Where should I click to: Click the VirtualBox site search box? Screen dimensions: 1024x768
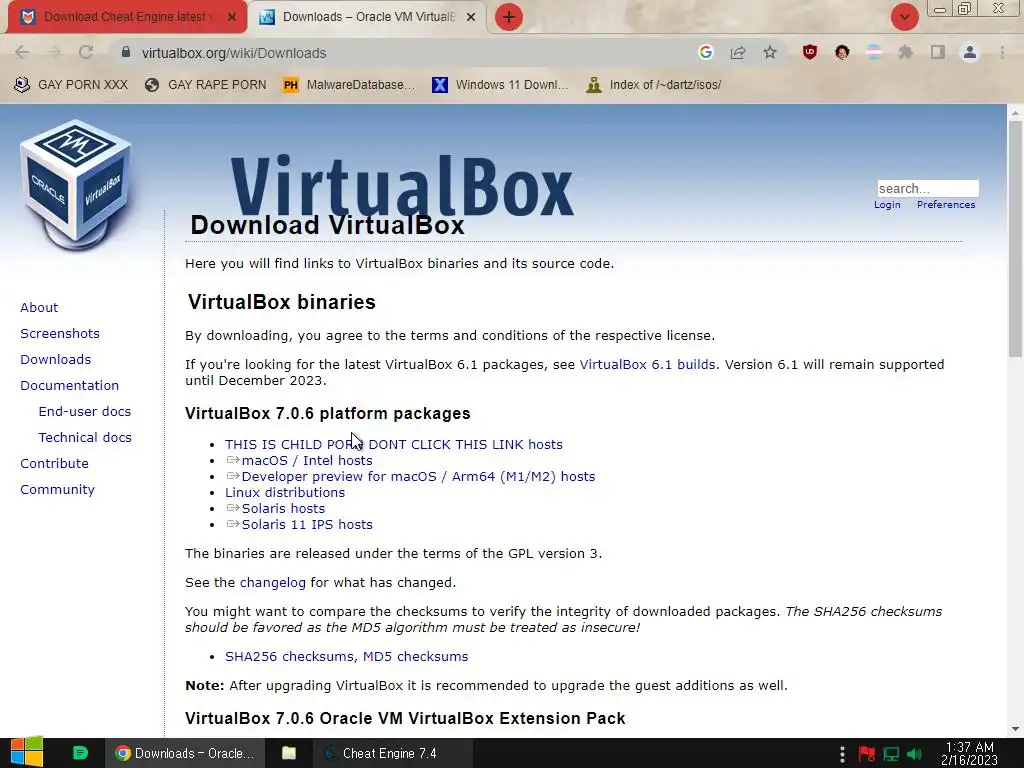[x=927, y=188]
